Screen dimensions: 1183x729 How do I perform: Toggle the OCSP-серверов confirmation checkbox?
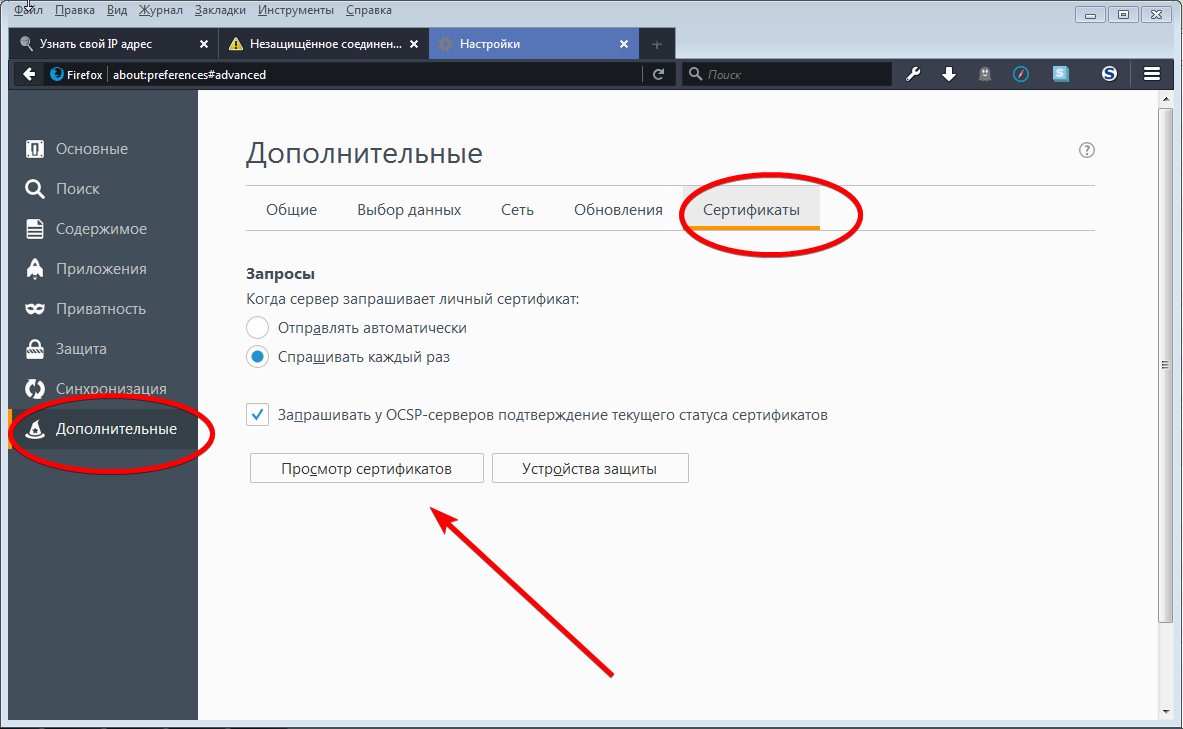point(257,414)
